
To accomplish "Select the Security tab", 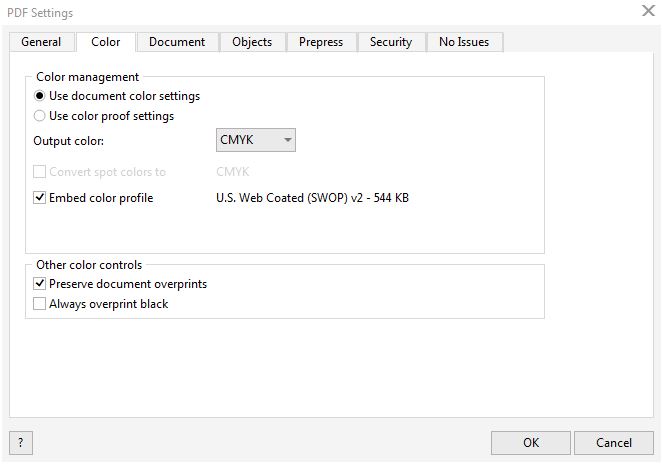I will (391, 42).
